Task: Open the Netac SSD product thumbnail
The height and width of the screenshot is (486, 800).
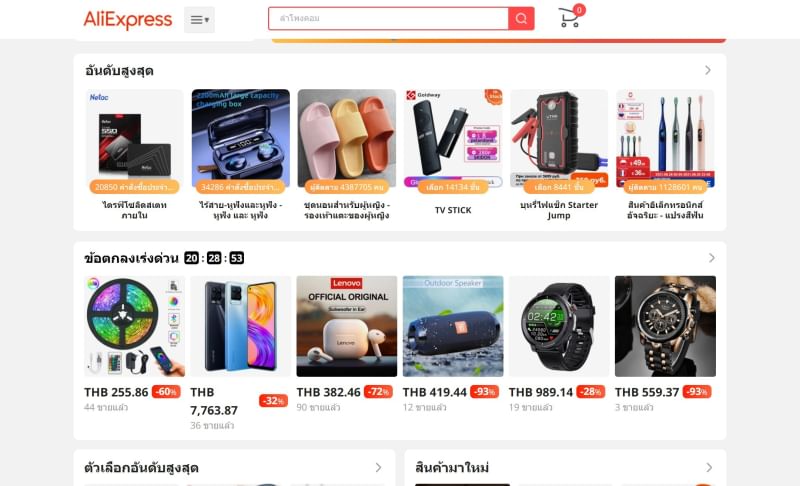Action: click(x=135, y=139)
